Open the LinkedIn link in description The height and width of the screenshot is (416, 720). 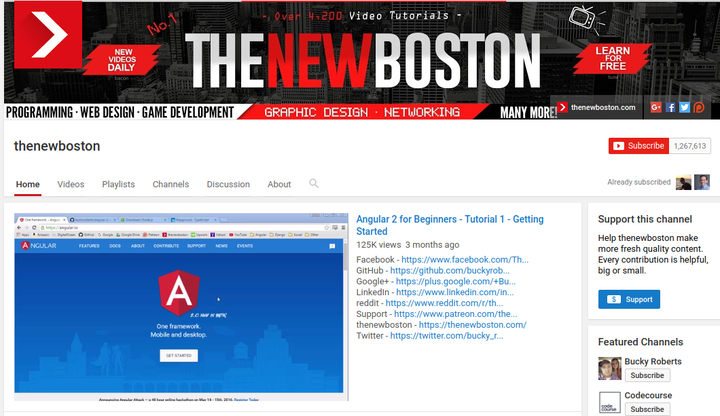(455, 292)
